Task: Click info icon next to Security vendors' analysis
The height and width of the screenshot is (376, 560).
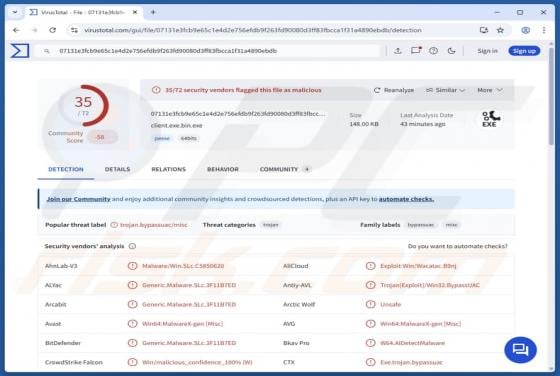Action: coord(132,246)
